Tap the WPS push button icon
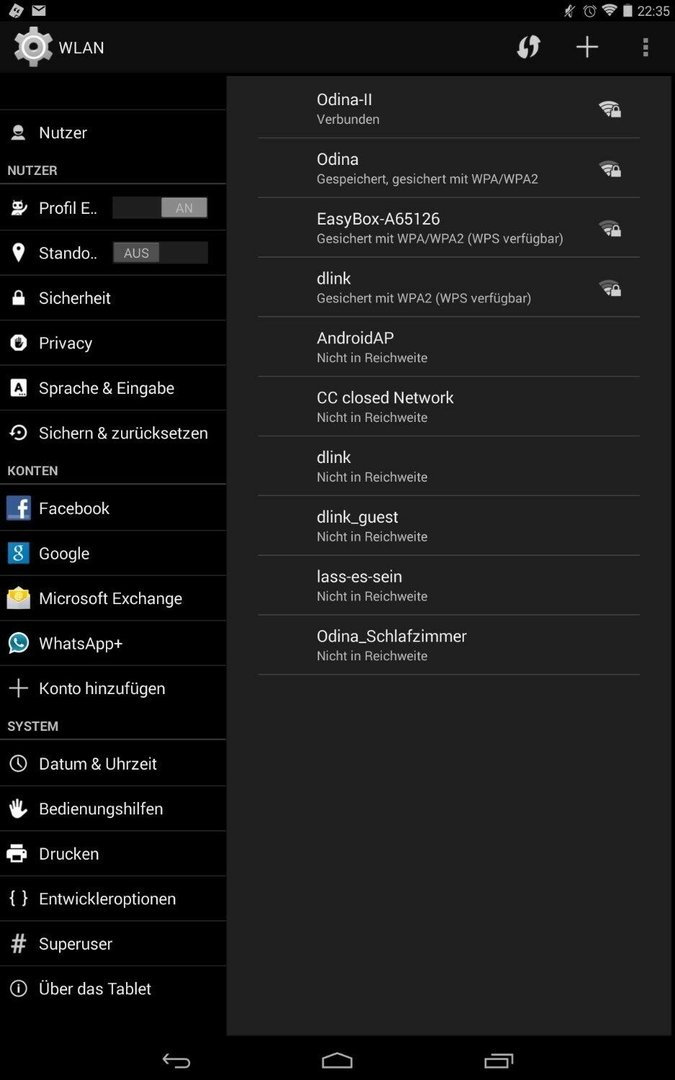 [528, 47]
